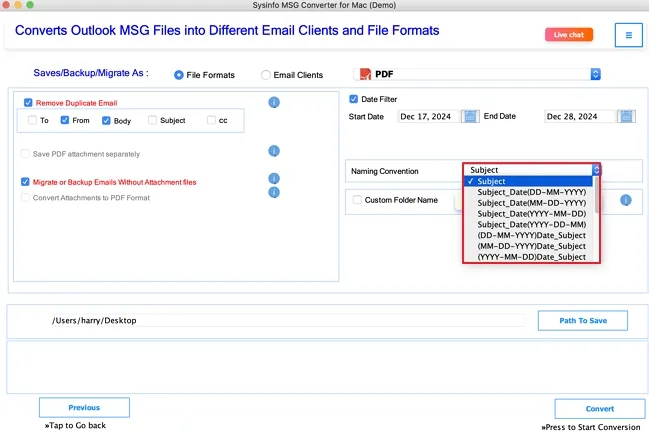Image resolution: width=649 pixels, height=442 pixels.
Task: Uncheck Remove Duplicate Email checkbox
Action: coord(28,103)
